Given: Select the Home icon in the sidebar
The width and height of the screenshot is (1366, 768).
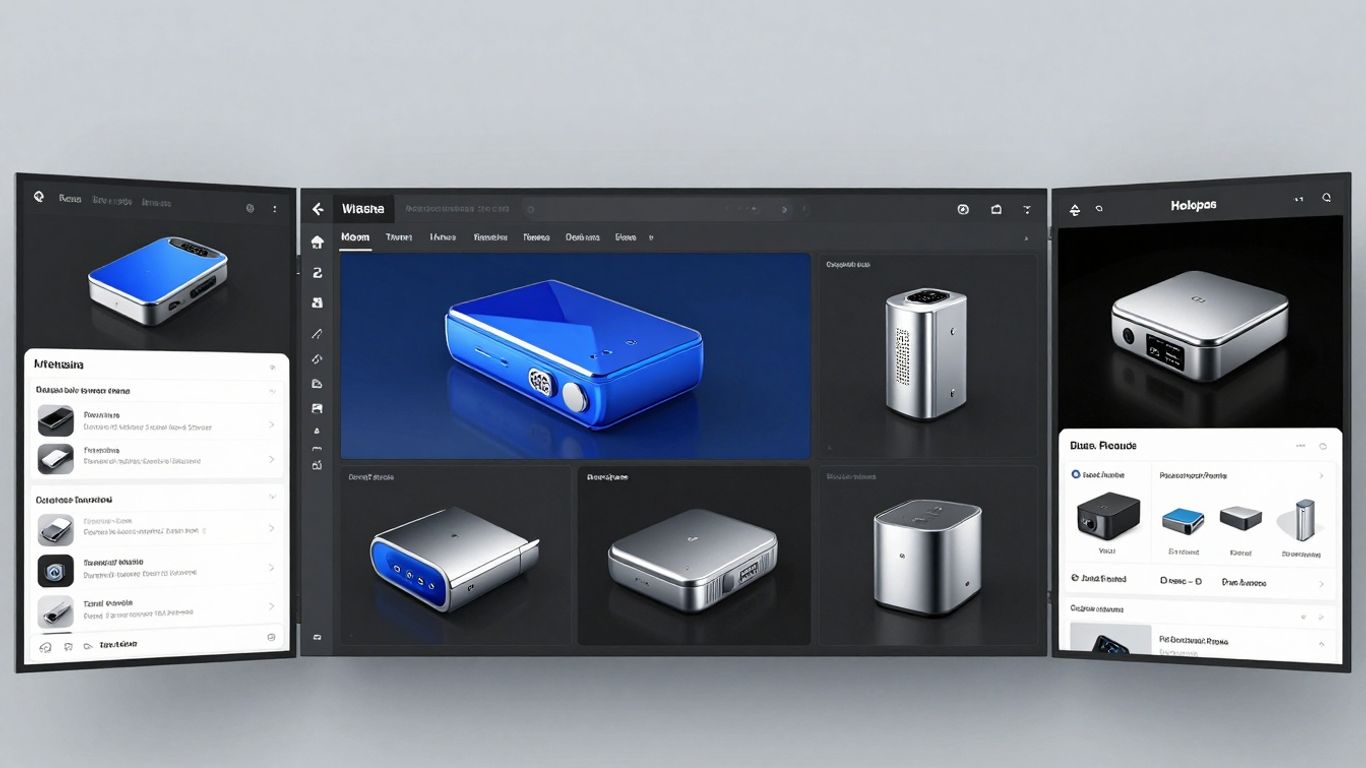Looking at the screenshot, I should point(317,240).
